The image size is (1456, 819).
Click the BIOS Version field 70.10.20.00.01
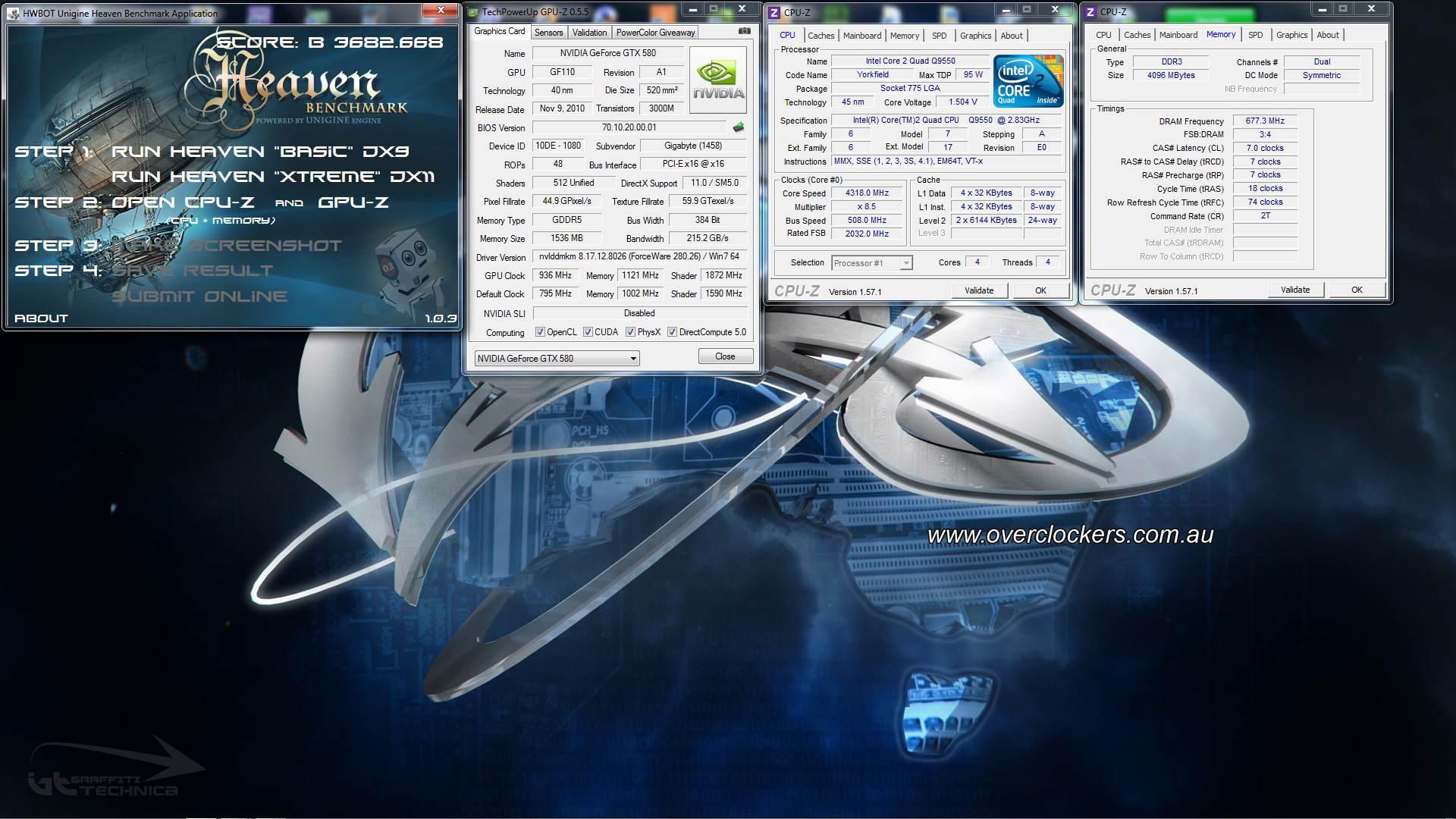[629, 127]
